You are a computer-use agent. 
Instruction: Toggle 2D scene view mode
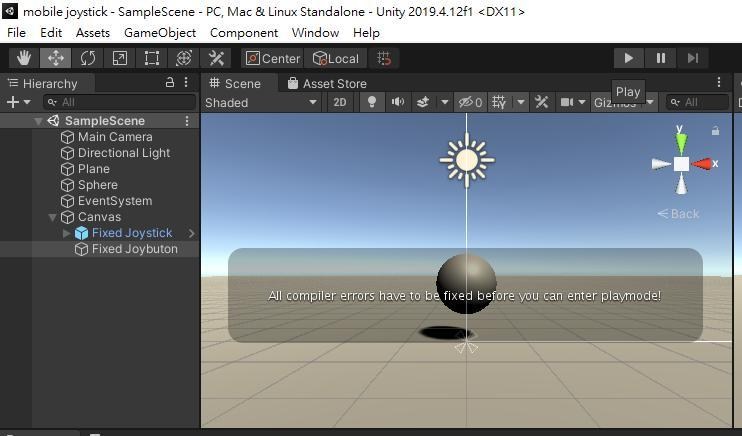coord(340,102)
